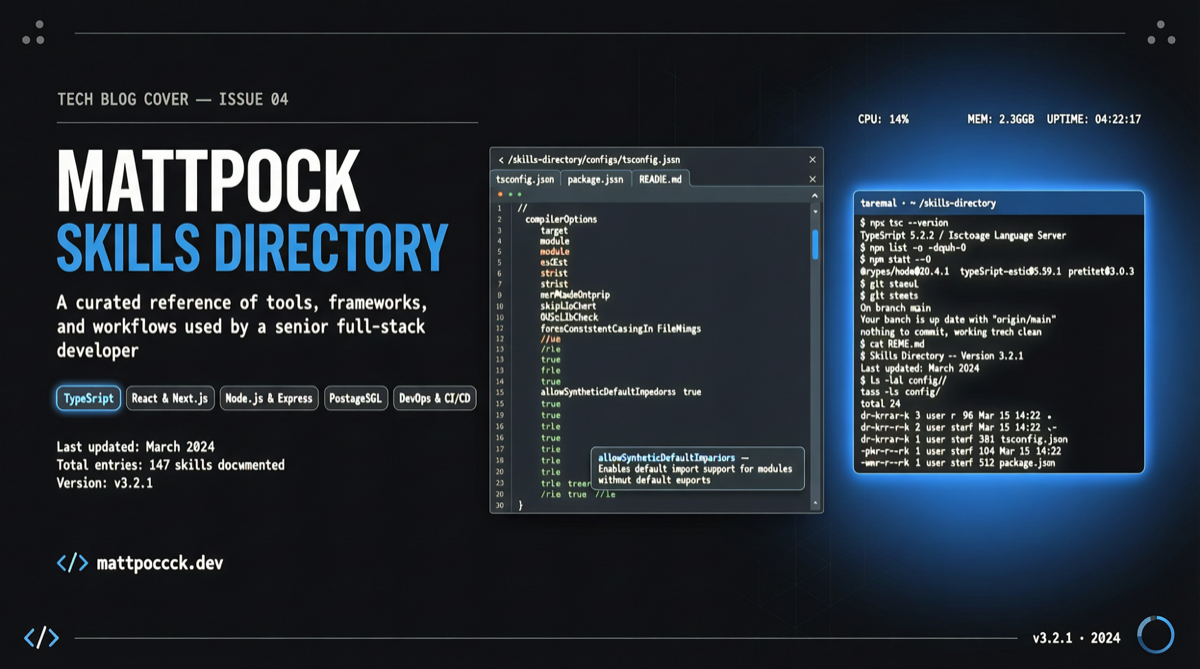
Task: Select the PostageSGL tag button
Action: pos(356,398)
